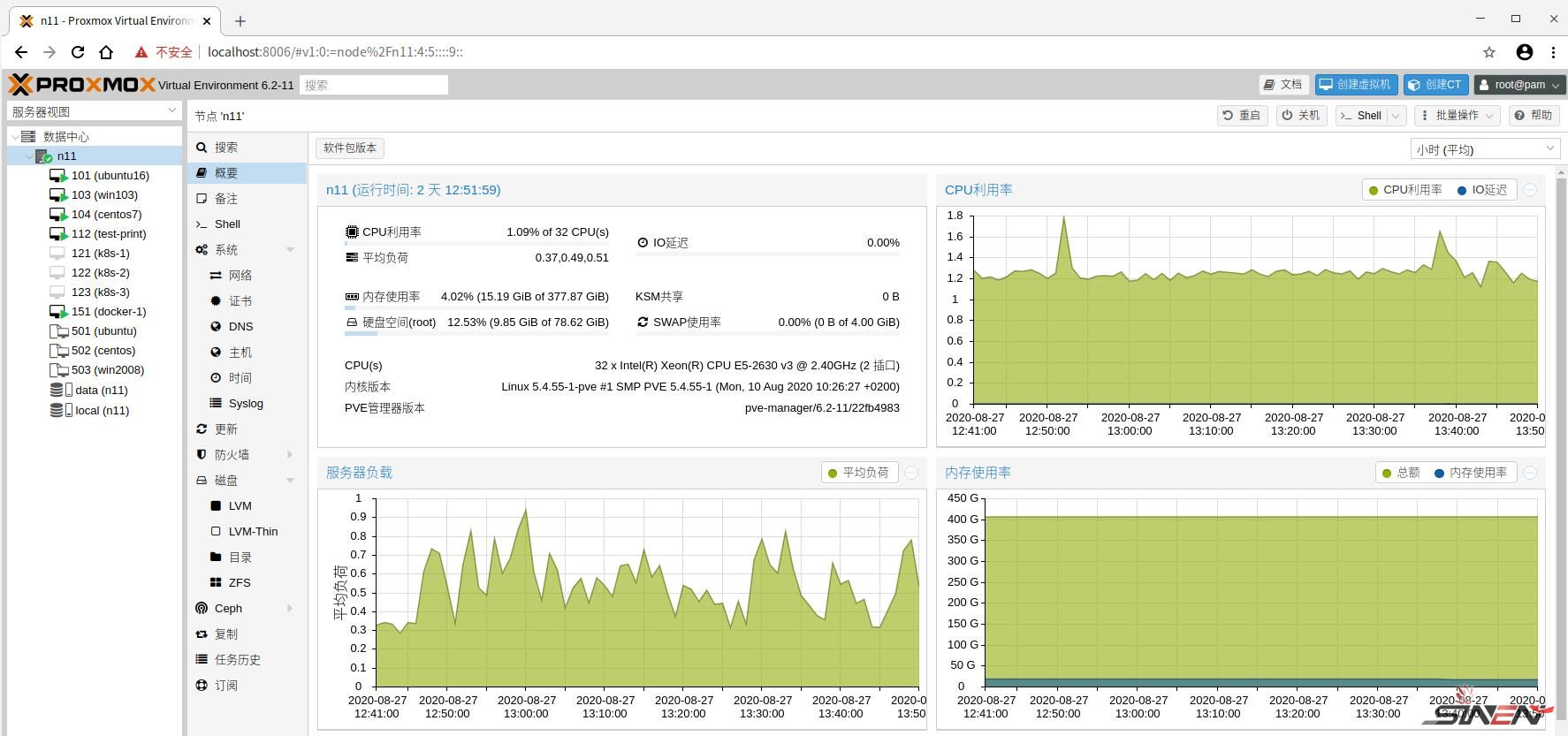This screenshot has height=736, width=1568.
Task: Open the 批量操作 bulk actions dropdown
Action: click(x=1457, y=116)
